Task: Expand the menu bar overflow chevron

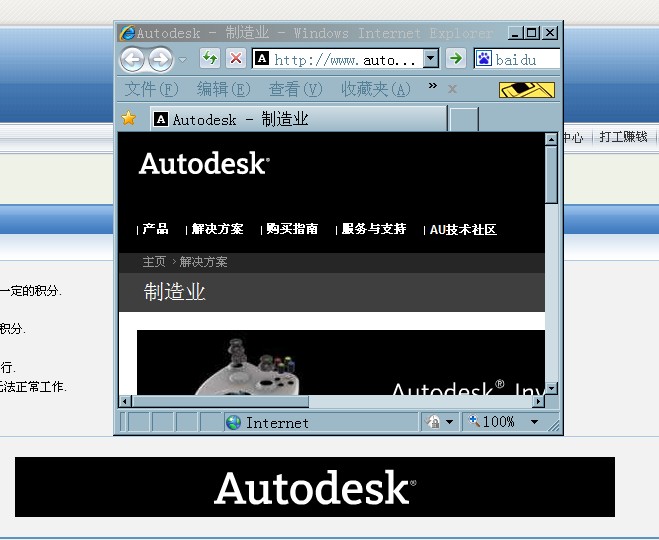Action: tap(432, 86)
